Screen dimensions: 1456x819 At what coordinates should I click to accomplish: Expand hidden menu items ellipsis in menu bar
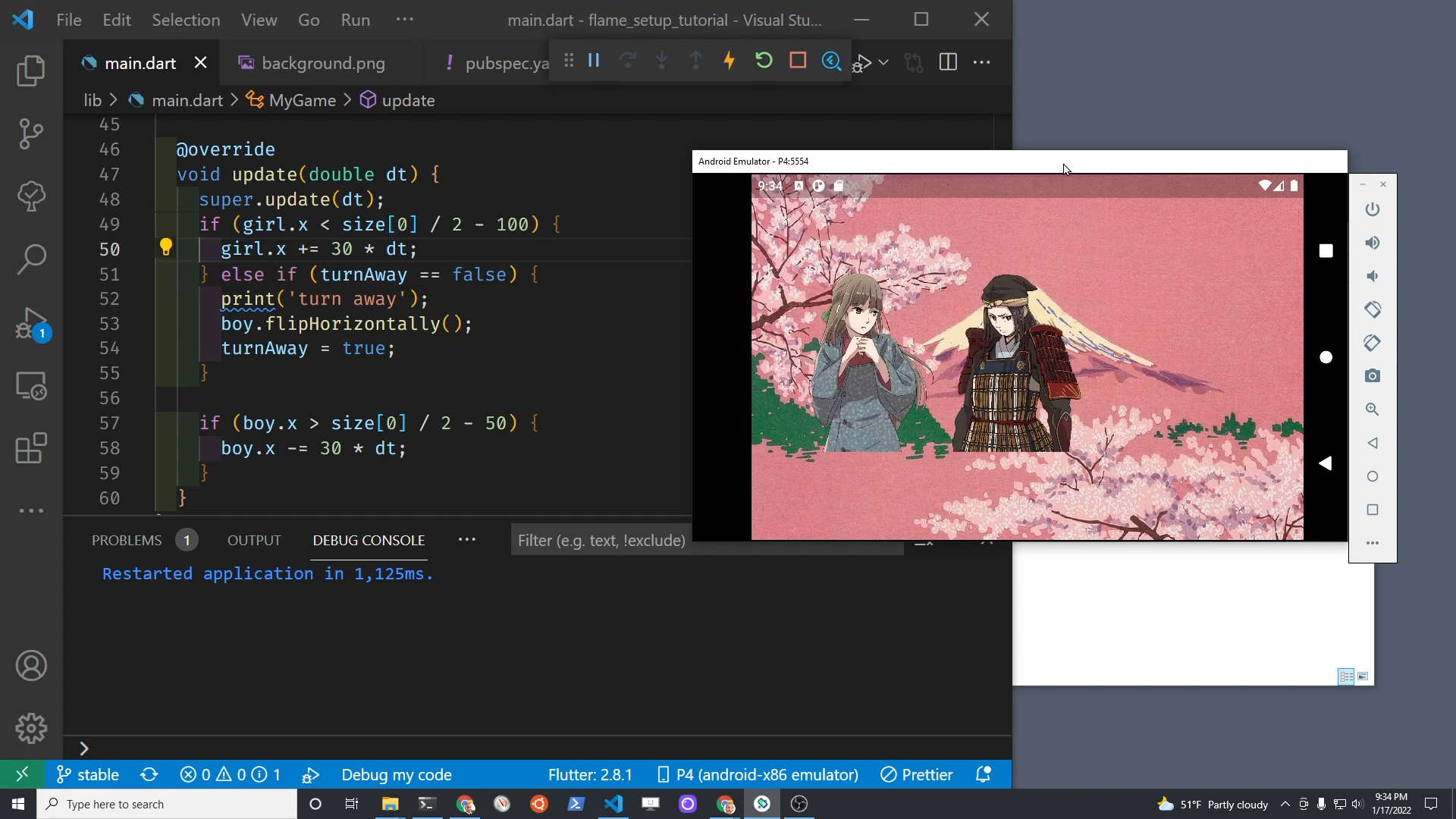tap(405, 20)
